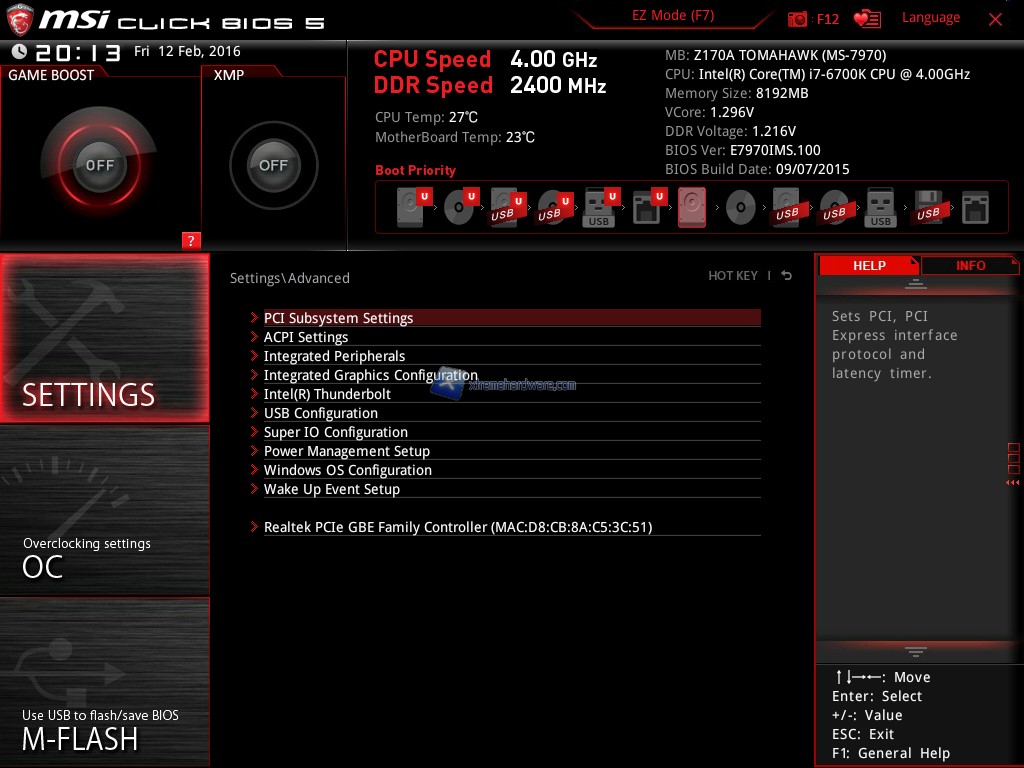Select the last network boot device icon

point(975,208)
